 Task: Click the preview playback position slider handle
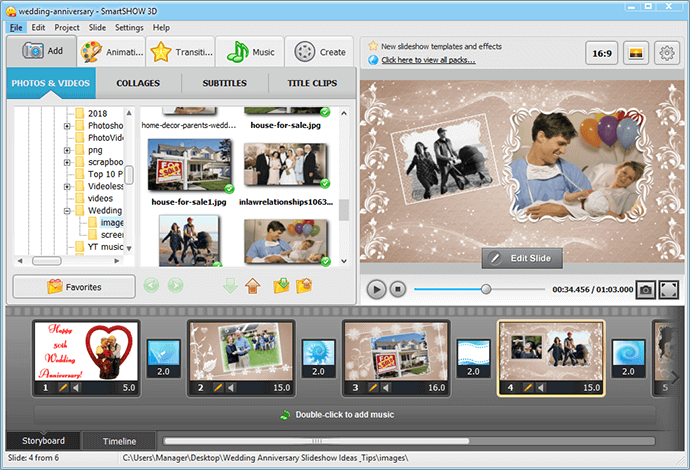[486, 289]
